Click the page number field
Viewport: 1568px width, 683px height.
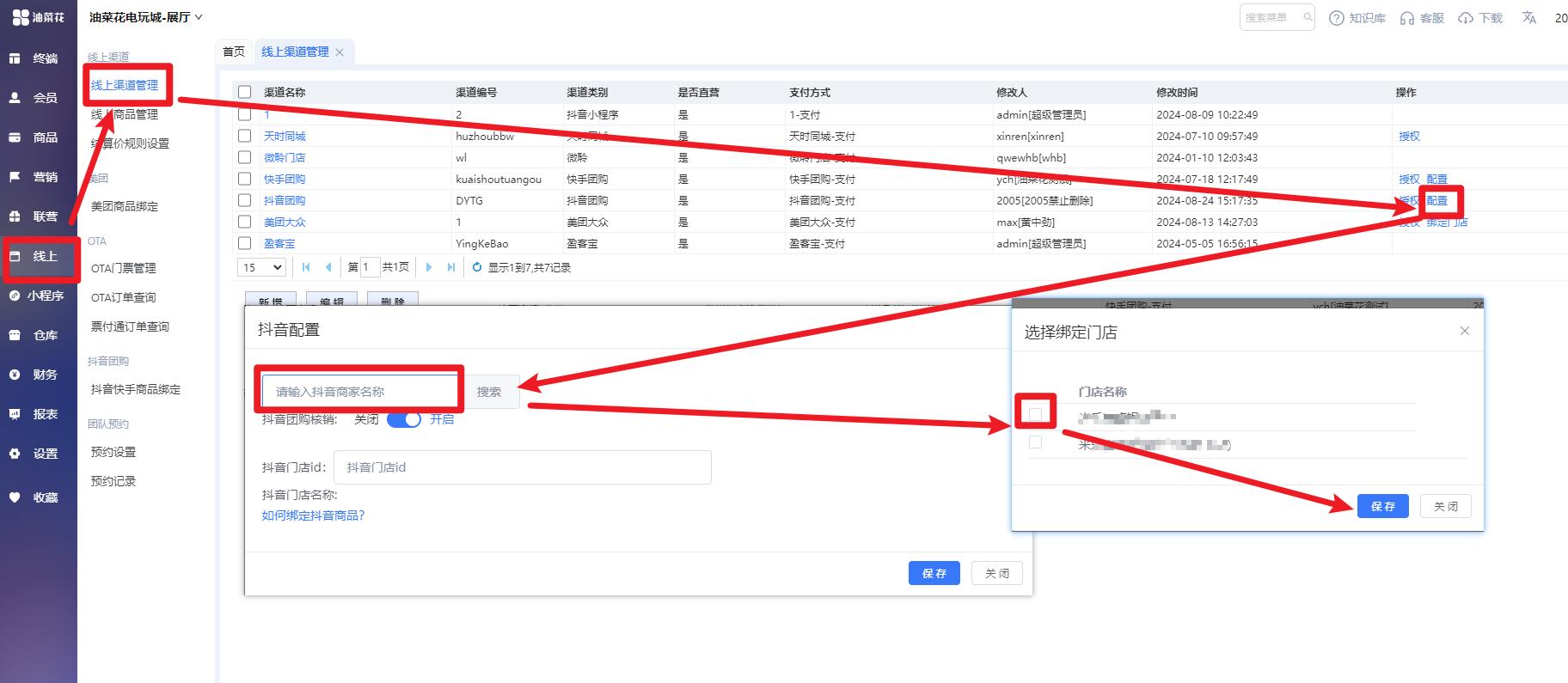tap(370, 267)
